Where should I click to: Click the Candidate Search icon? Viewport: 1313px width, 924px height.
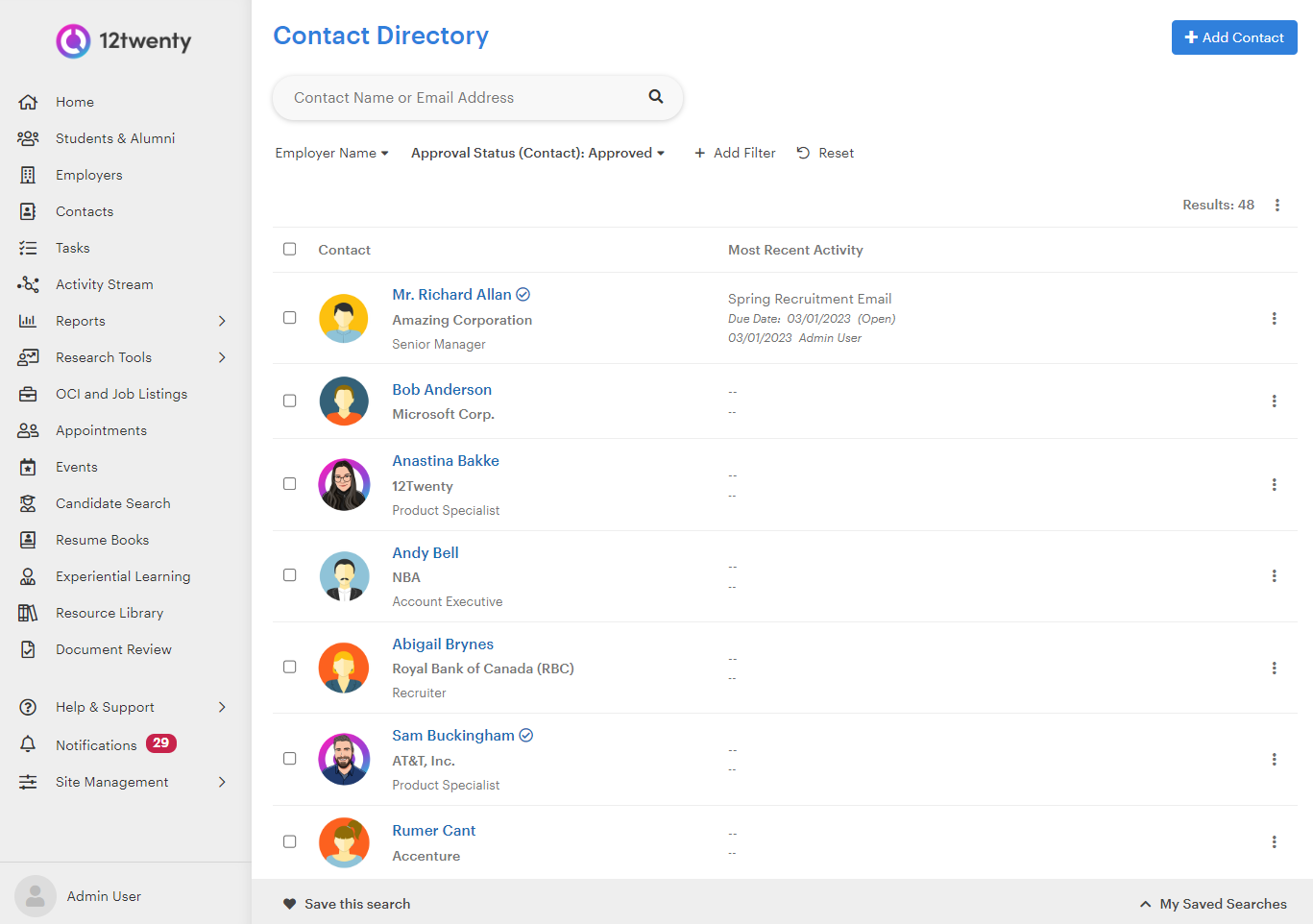click(x=28, y=503)
